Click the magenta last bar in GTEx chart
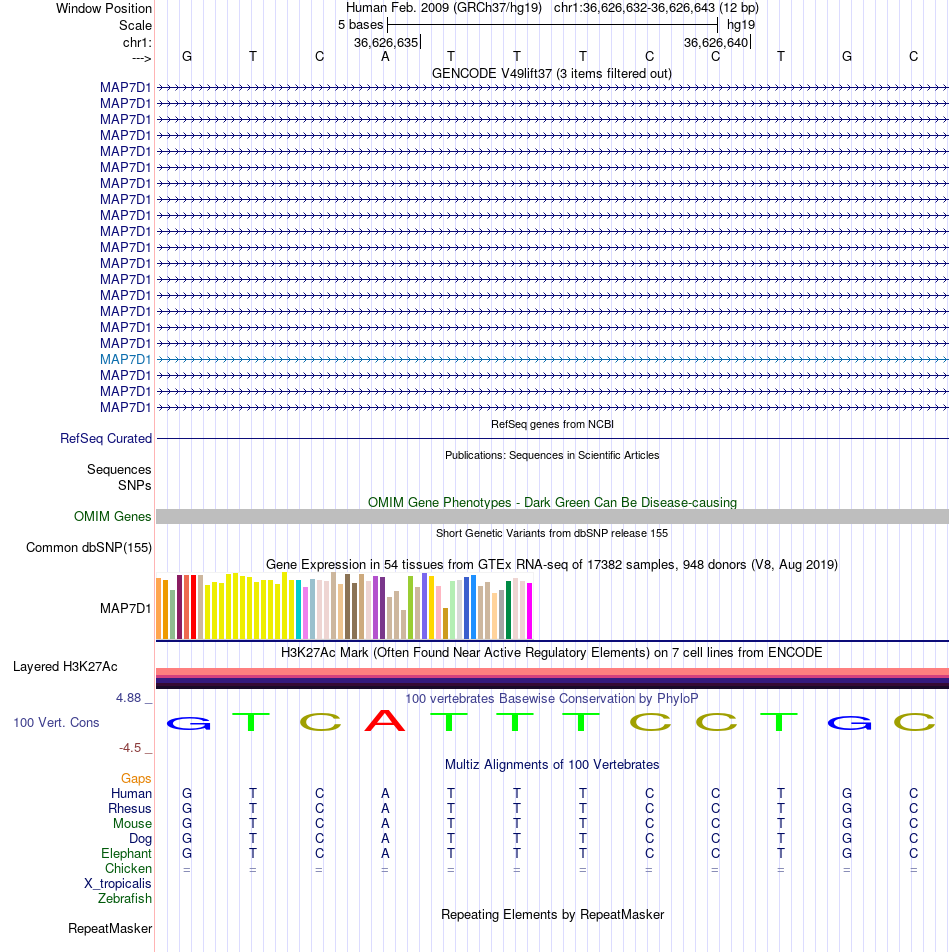950x952 pixels. 529,611
